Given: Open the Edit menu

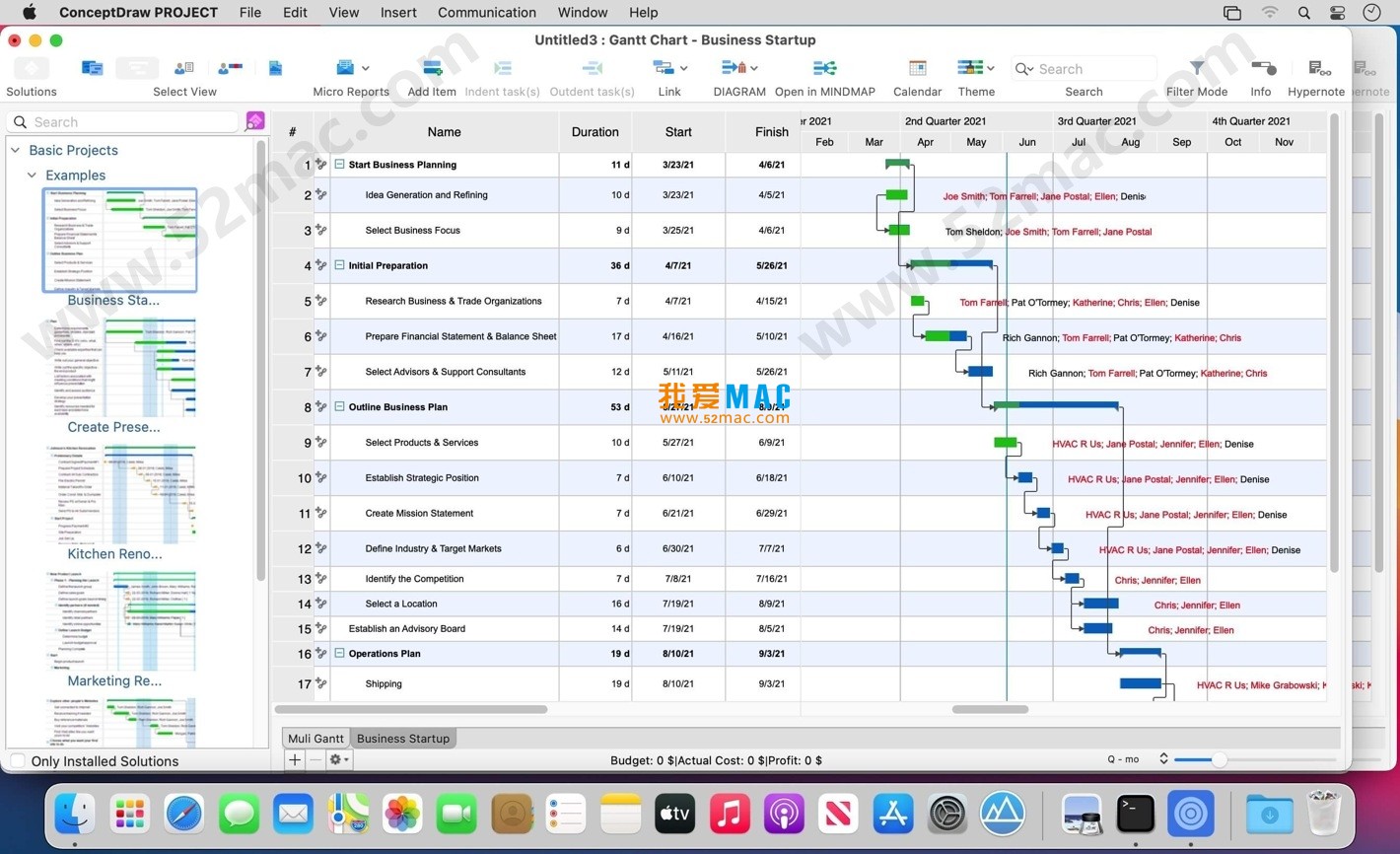Looking at the screenshot, I should (x=295, y=13).
